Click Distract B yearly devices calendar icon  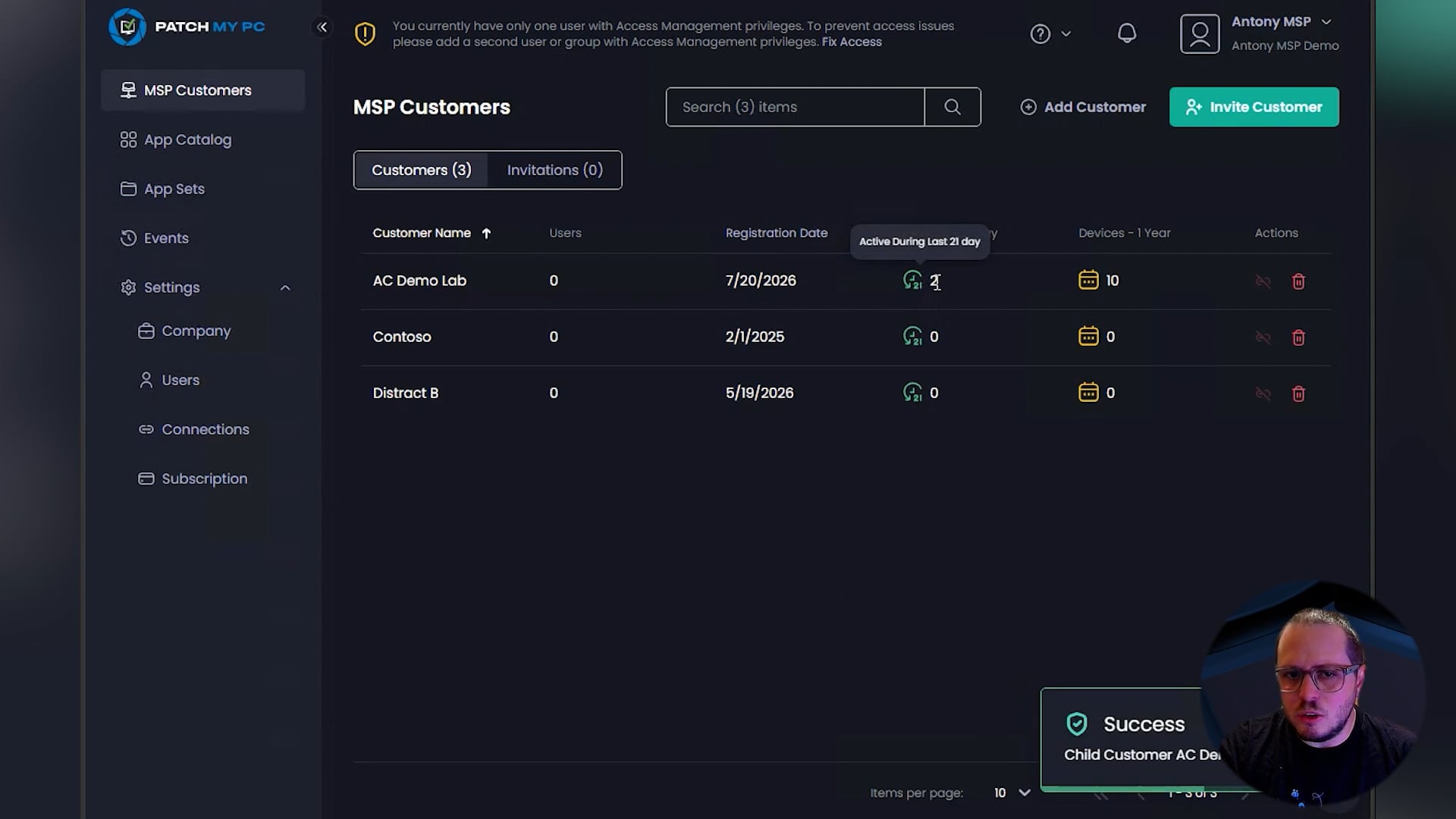[x=1088, y=392]
